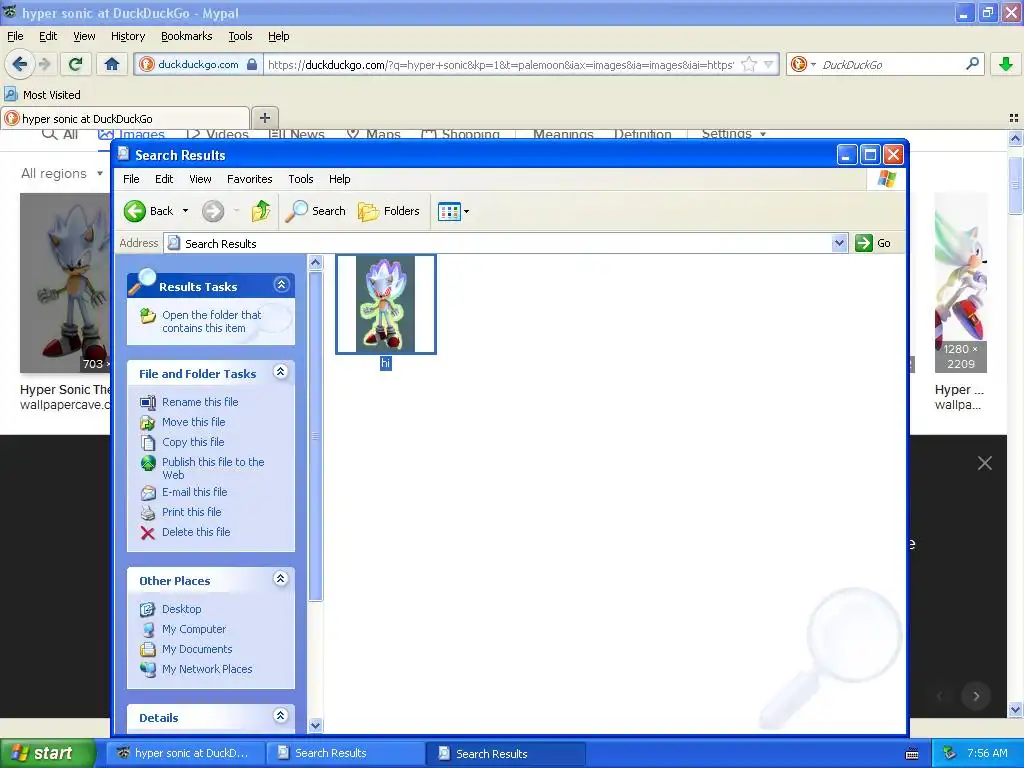This screenshot has width=1024, height=768.
Task: Toggle the Folders pane button
Action: [x=389, y=211]
